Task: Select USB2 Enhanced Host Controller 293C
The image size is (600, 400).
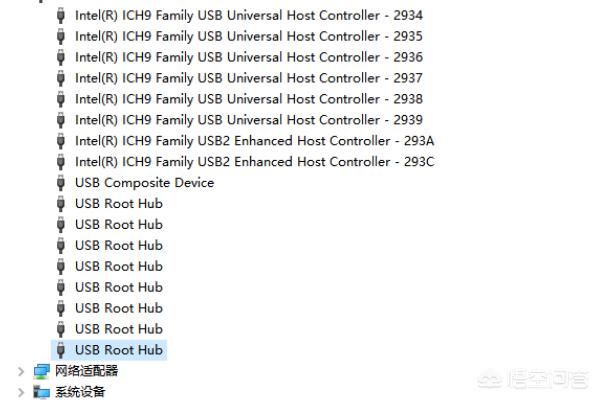Action: 255,162
